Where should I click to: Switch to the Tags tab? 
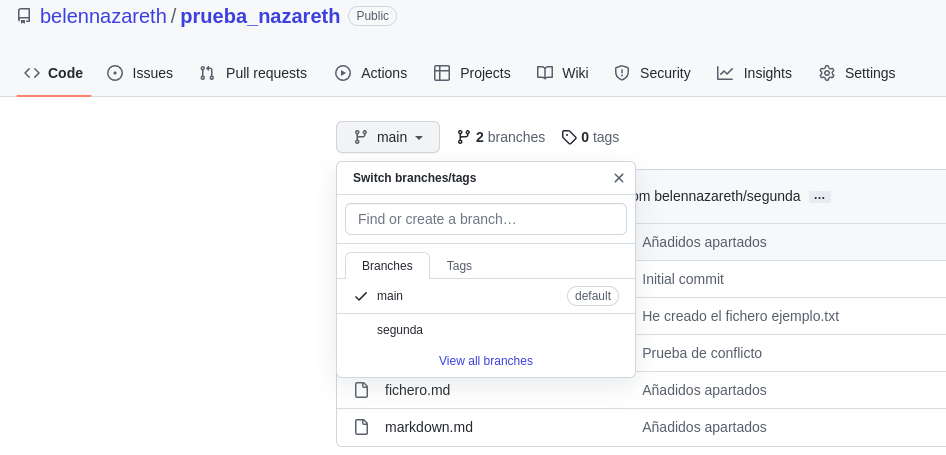point(459,266)
